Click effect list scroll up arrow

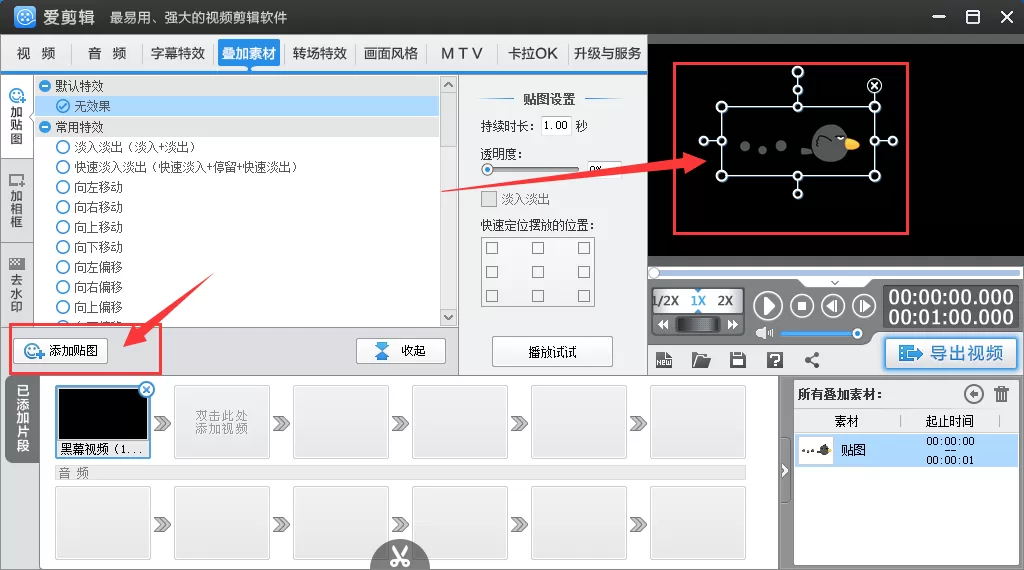pyautogui.click(x=448, y=85)
